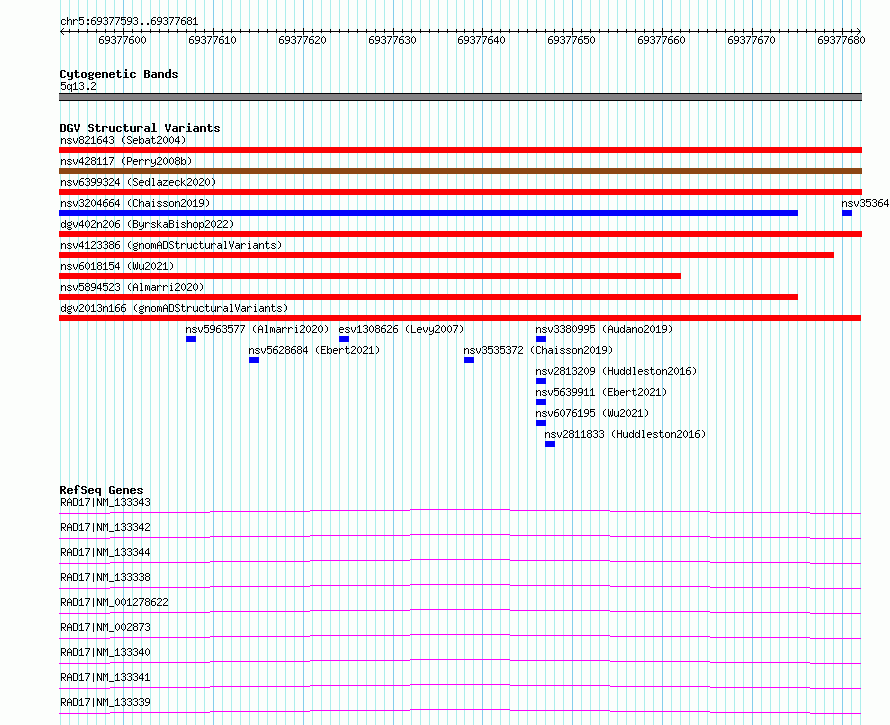The image size is (890, 725).
Task: Select the blue nsv5639911 (Ebert2021) marker
Action: [x=541, y=402]
